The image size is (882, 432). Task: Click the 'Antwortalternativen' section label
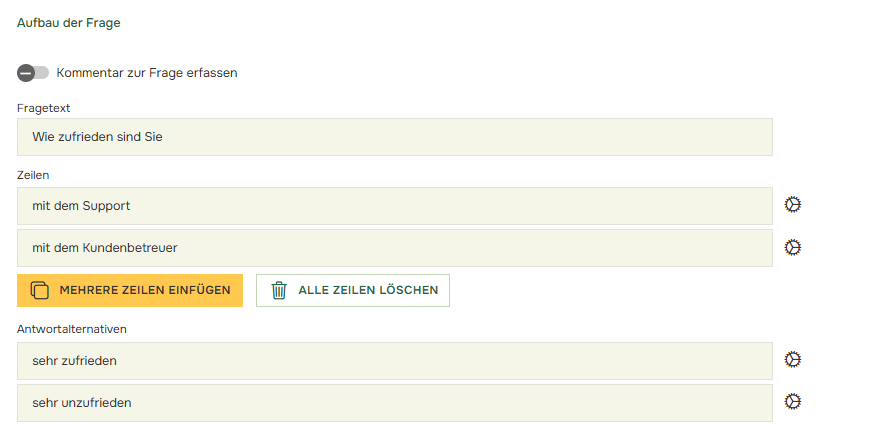[71, 328]
